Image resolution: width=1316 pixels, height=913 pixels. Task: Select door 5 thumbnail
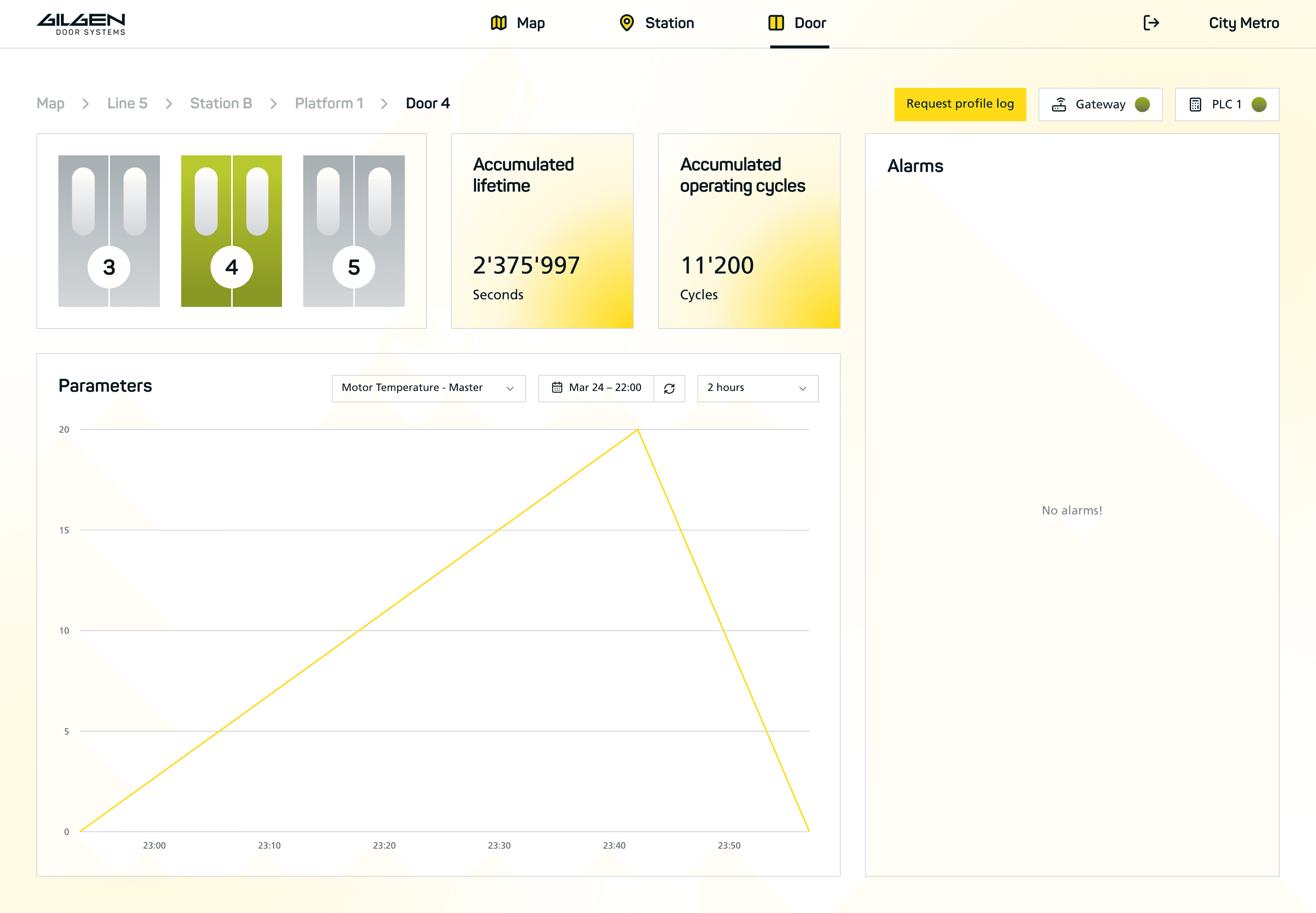pyautogui.click(x=354, y=231)
